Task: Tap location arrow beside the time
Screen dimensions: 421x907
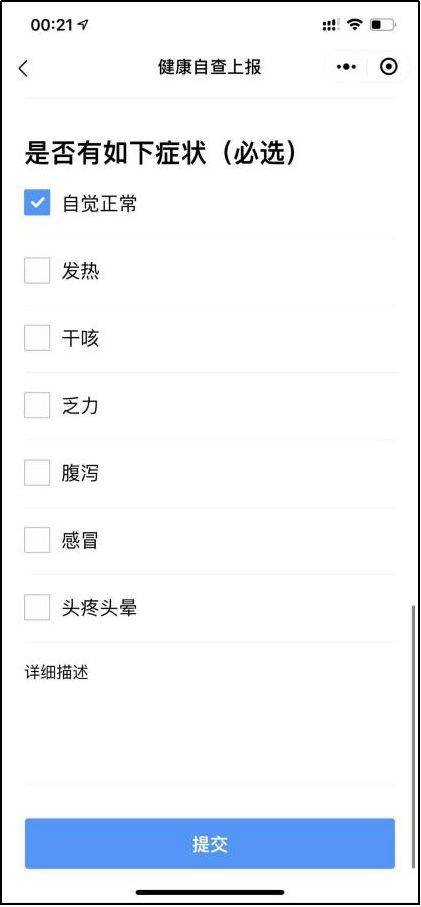Action: click(83, 24)
